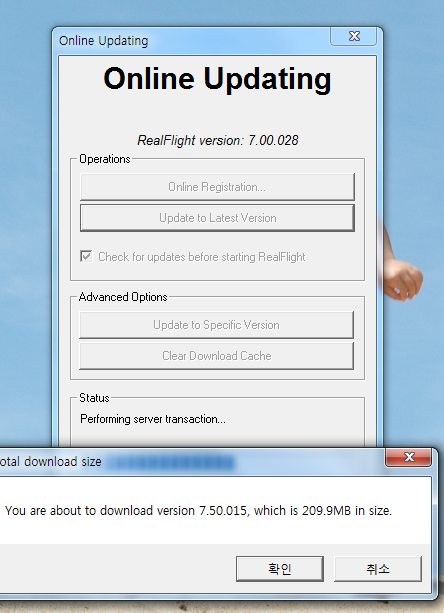
Task: Click the hand on the desktop background
Action: click(403, 274)
